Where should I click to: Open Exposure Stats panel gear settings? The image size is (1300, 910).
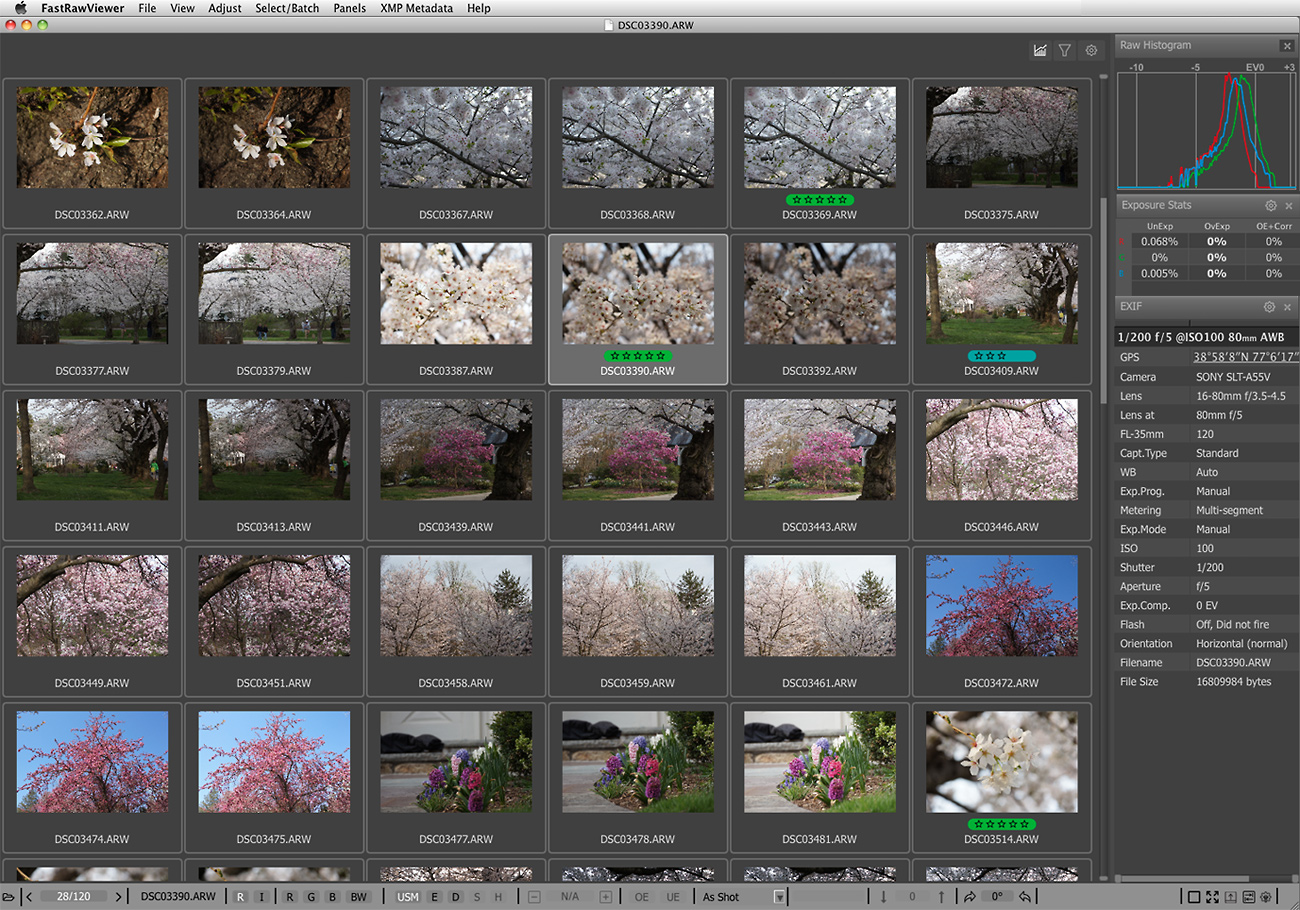pos(1270,205)
